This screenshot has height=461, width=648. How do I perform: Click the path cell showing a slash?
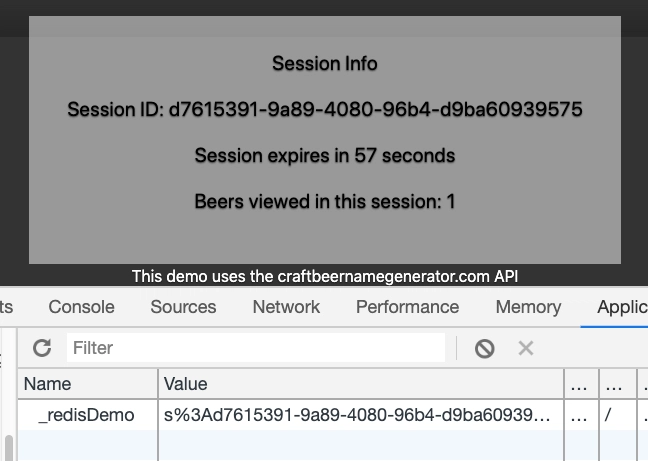608,415
